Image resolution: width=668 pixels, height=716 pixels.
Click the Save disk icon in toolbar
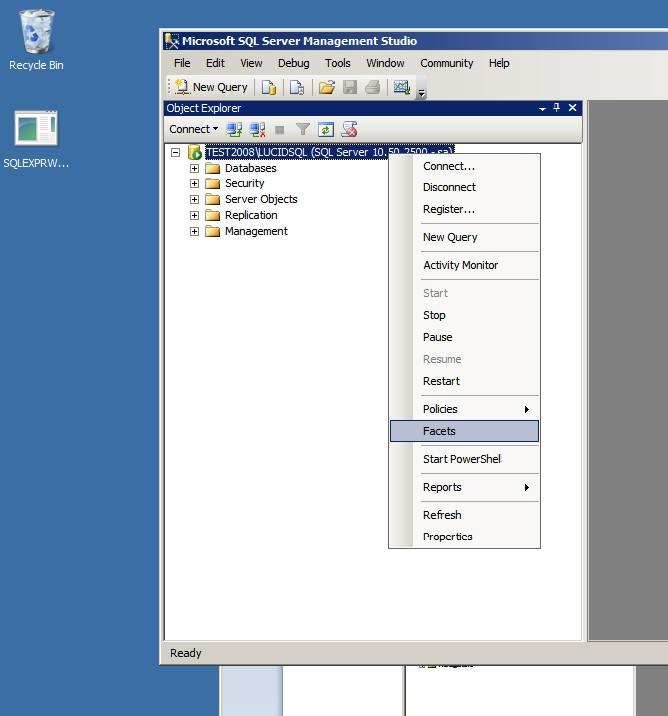click(x=350, y=87)
